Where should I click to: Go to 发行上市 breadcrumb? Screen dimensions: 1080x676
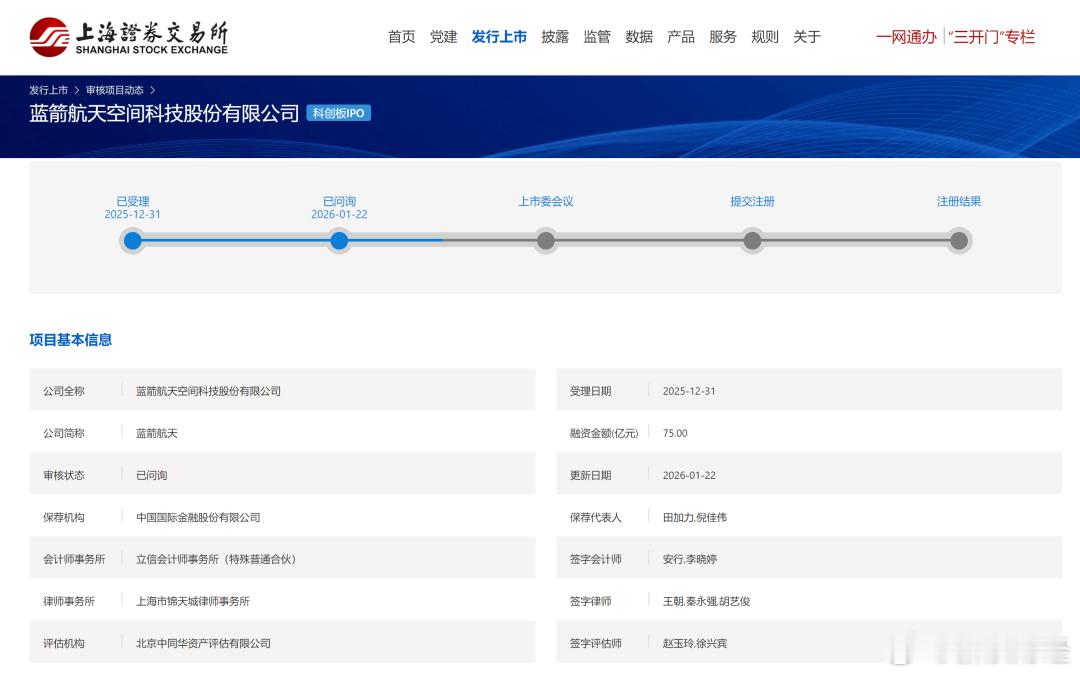[48, 90]
